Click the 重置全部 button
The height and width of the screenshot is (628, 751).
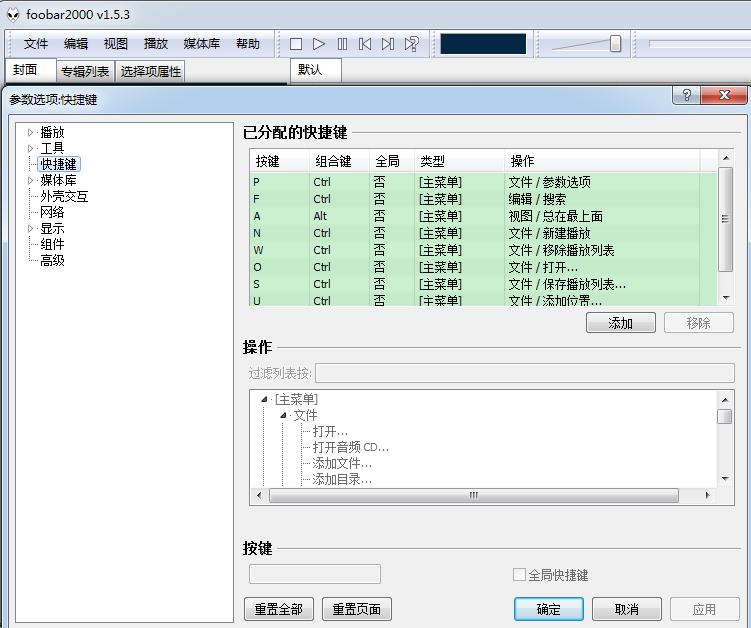(279, 609)
